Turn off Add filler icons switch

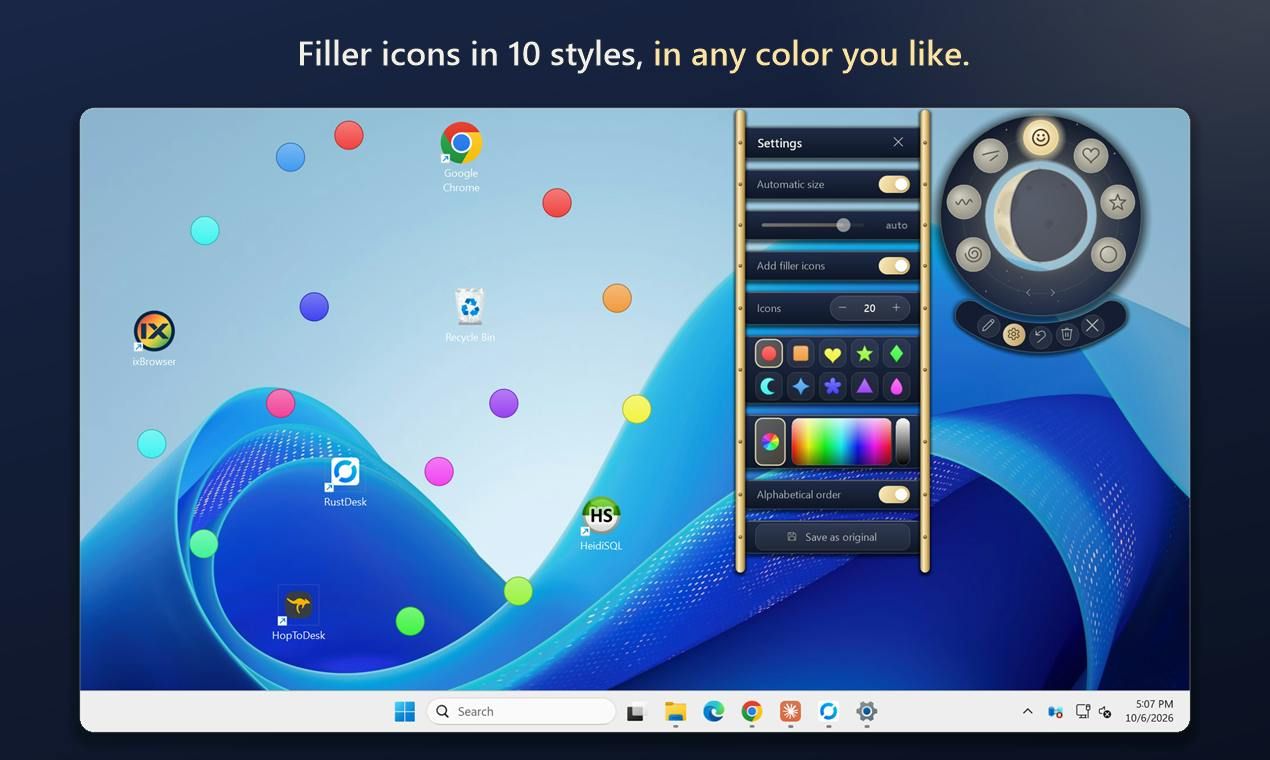coord(894,266)
